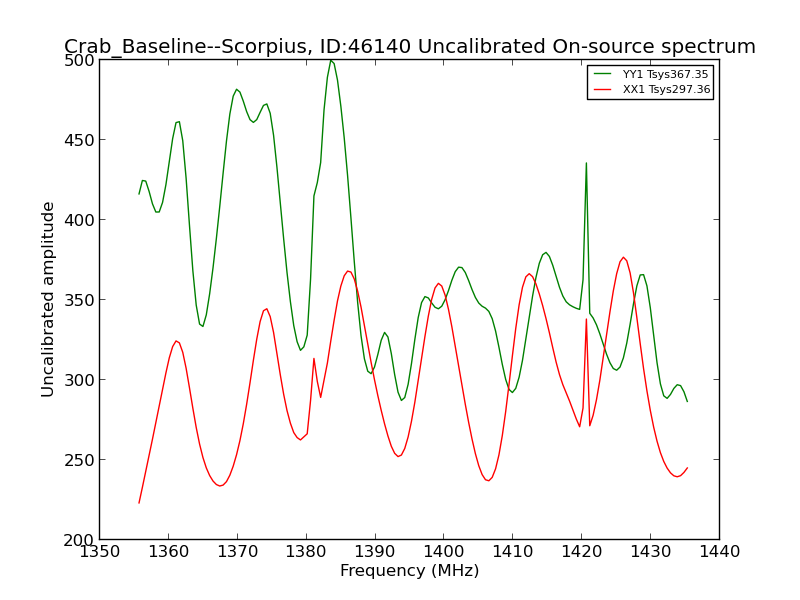Click the 1380 x-axis tick label
The height and width of the screenshot is (600, 800).
coord(306,552)
